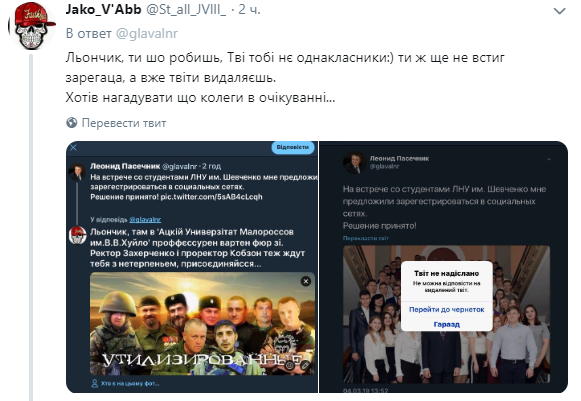Click 'Перекласти твіт' in right screenshot
Image resolution: width=581 pixels, height=401 pixels.
(x=365, y=238)
